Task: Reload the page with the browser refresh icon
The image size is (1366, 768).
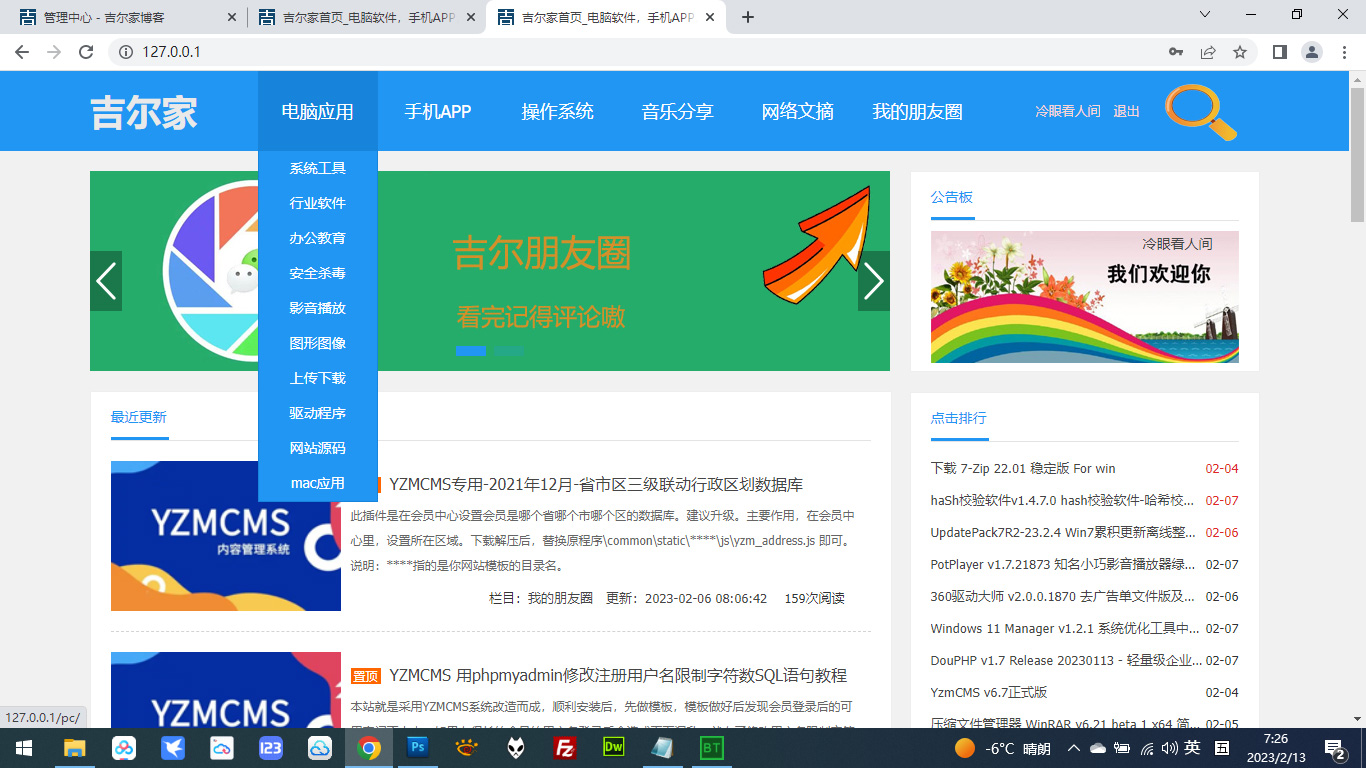Action: pos(86,52)
